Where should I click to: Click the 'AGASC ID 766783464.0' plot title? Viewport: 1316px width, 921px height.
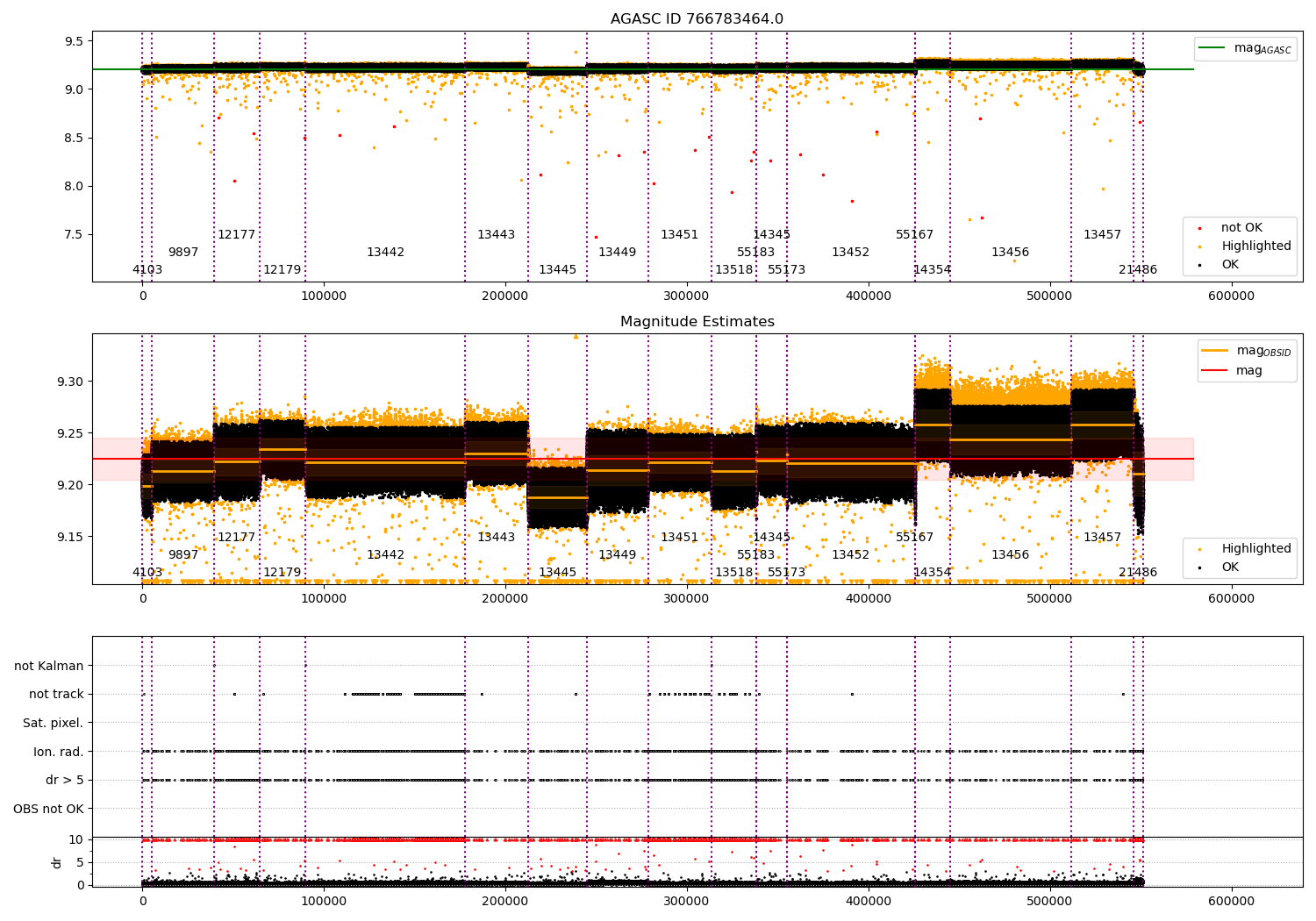[697, 19]
